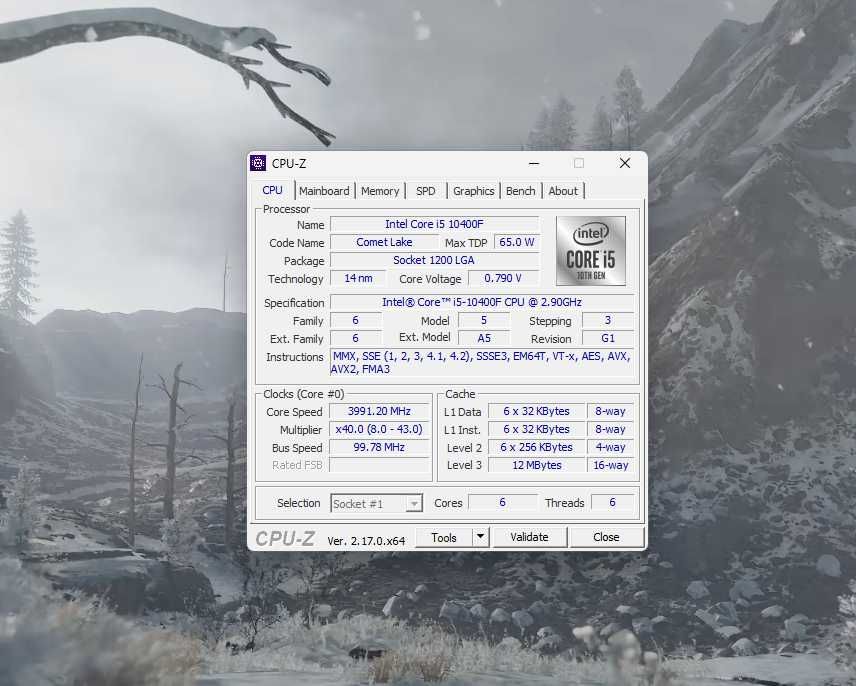Click the Name field 'Intel Core i5 10400F'

(x=435, y=224)
